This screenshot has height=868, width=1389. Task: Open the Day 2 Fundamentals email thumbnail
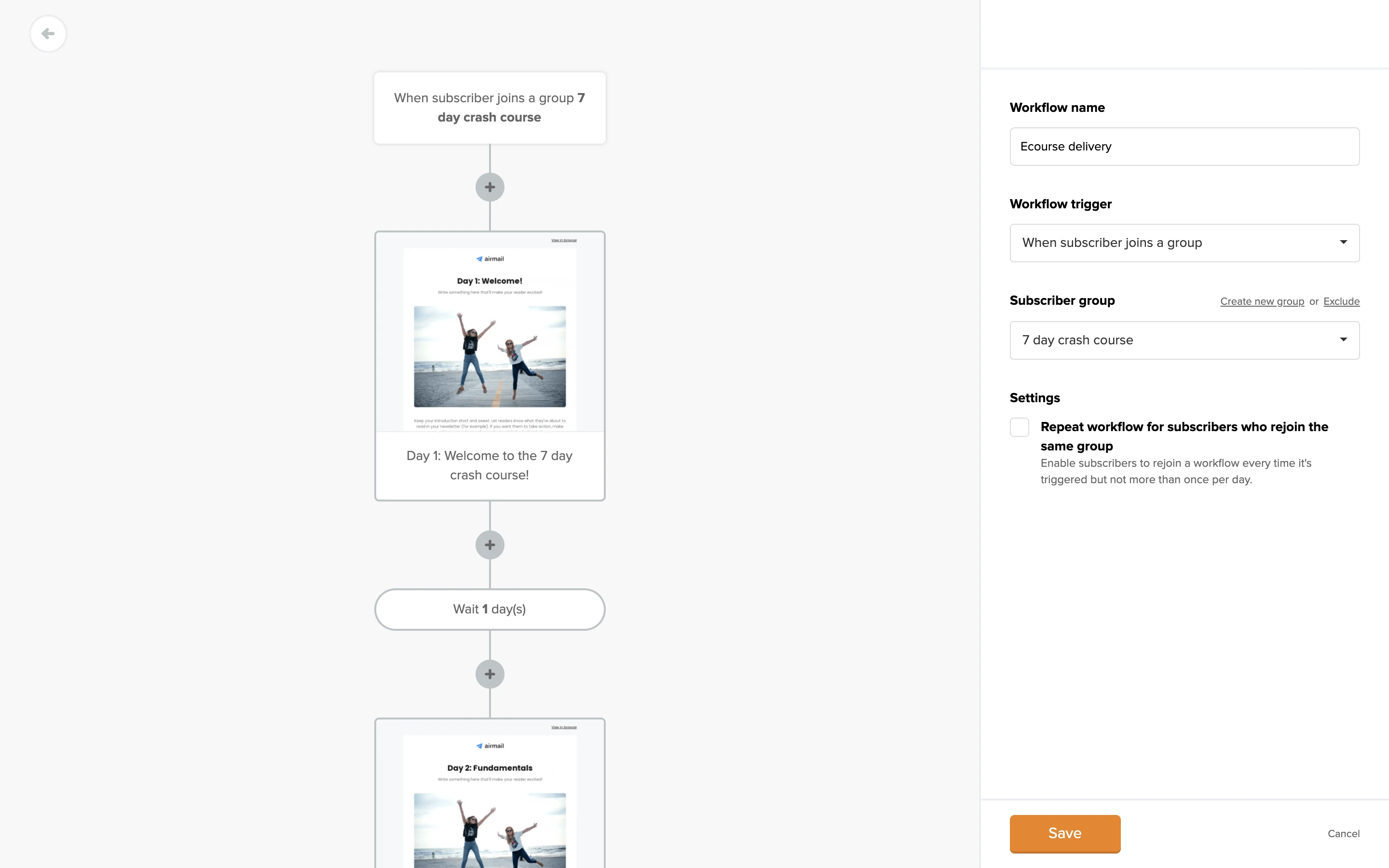tap(490, 804)
